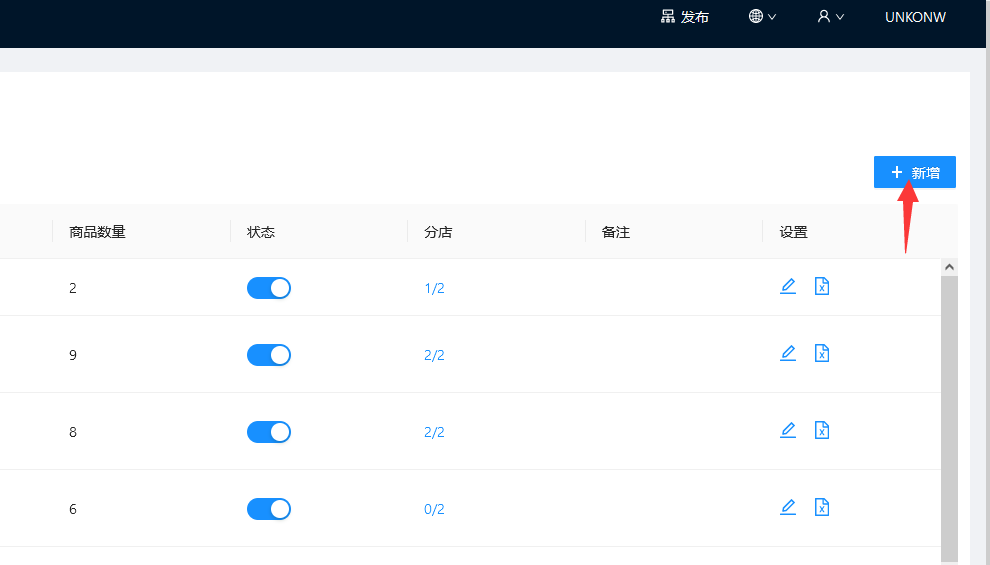Click the 状态 column header
Image resolution: width=990 pixels, height=565 pixels.
coord(261,232)
